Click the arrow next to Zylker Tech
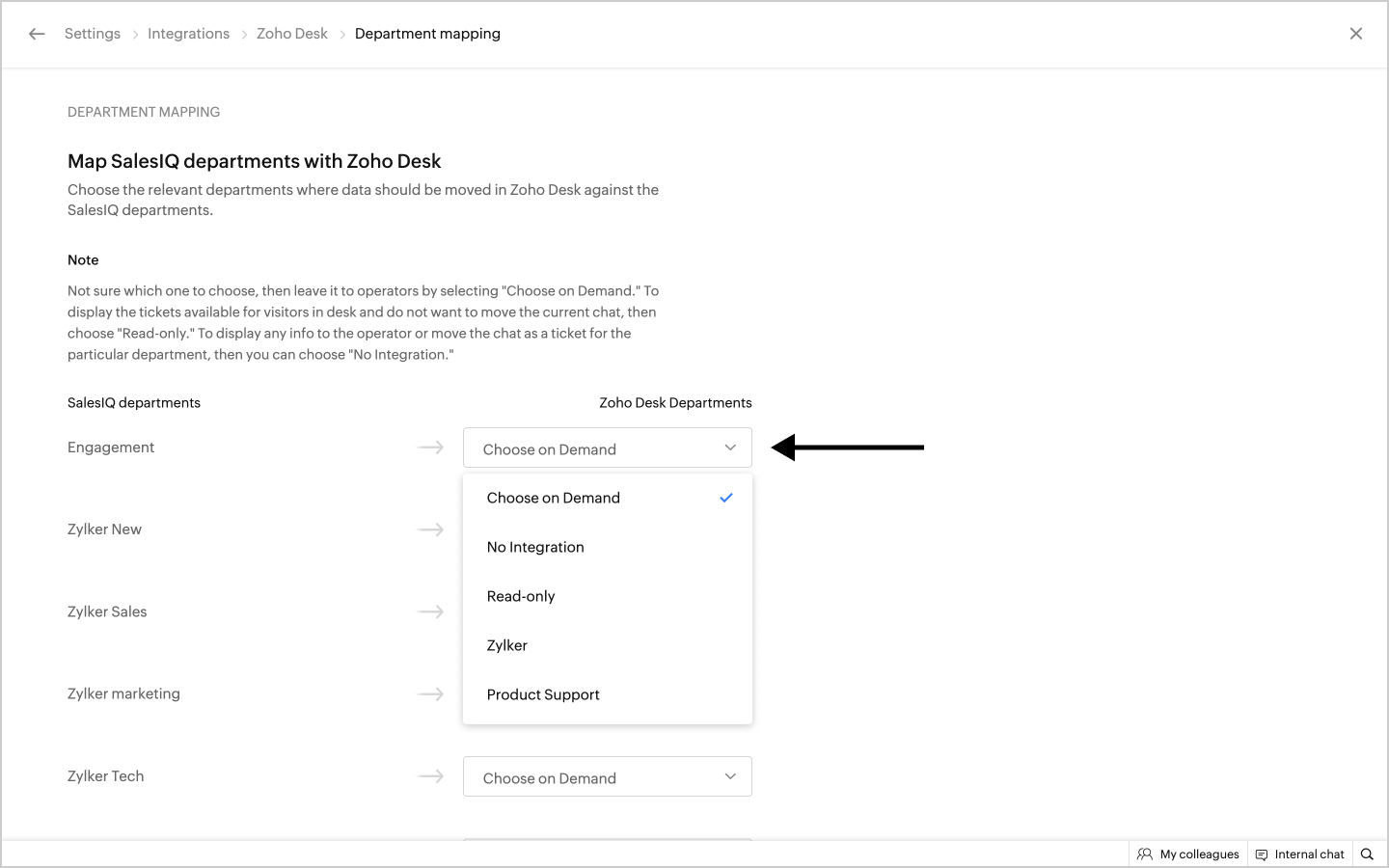 [430, 776]
